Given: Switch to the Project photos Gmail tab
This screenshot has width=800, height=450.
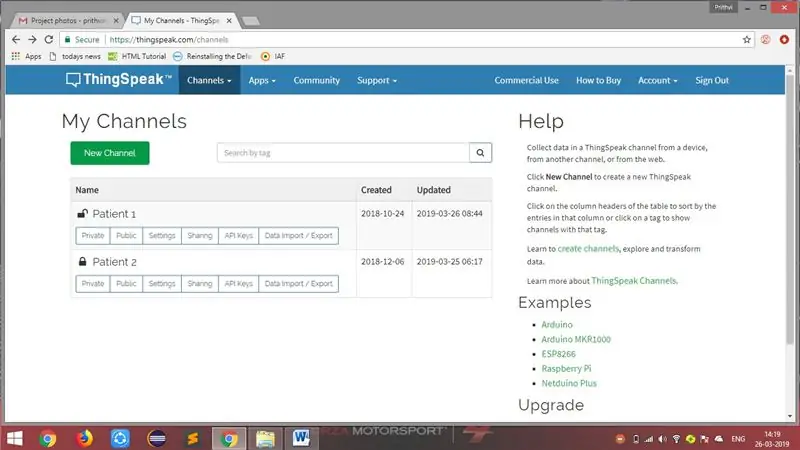Looking at the screenshot, I should click(66, 20).
